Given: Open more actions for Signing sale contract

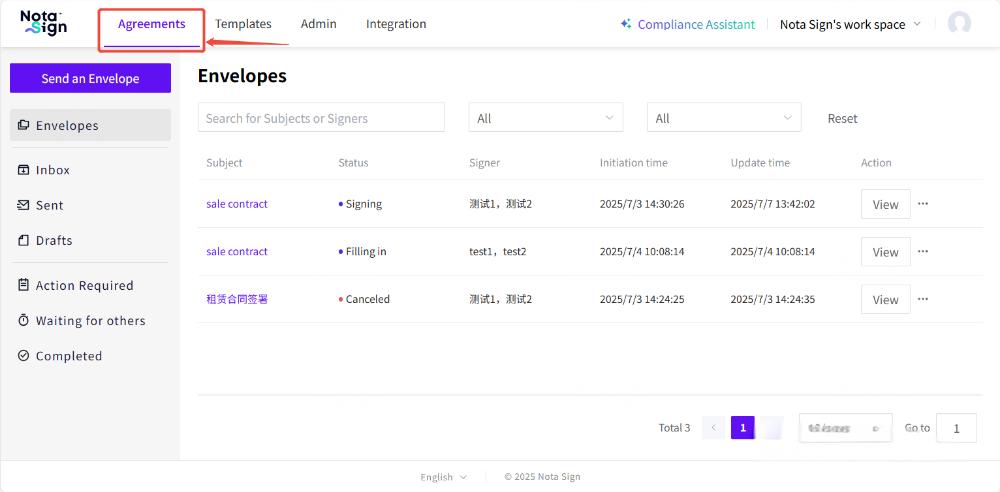Looking at the screenshot, I should [923, 204].
